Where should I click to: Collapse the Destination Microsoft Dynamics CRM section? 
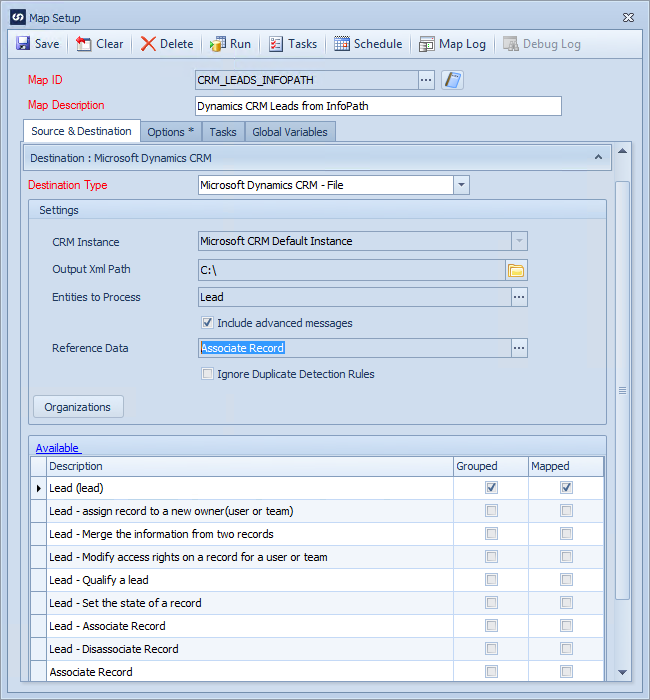pyautogui.click(x=598, y=158)
